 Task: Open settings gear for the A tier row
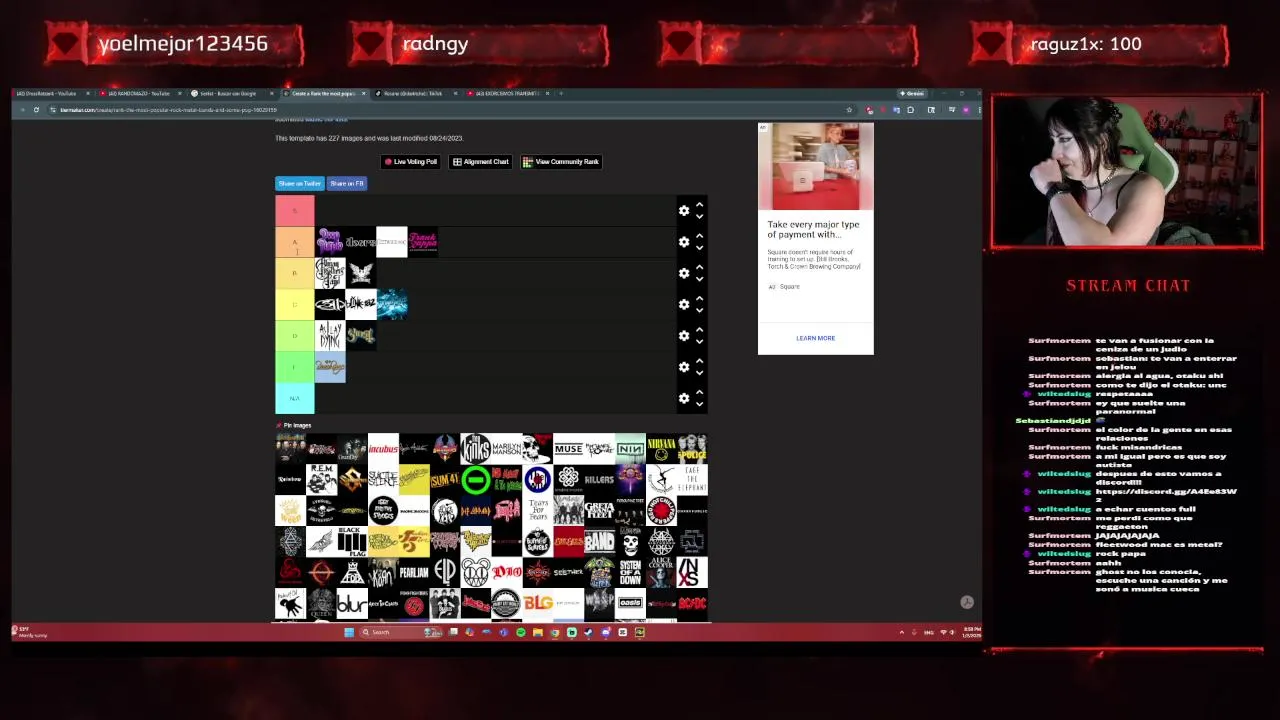pos(684,242)
